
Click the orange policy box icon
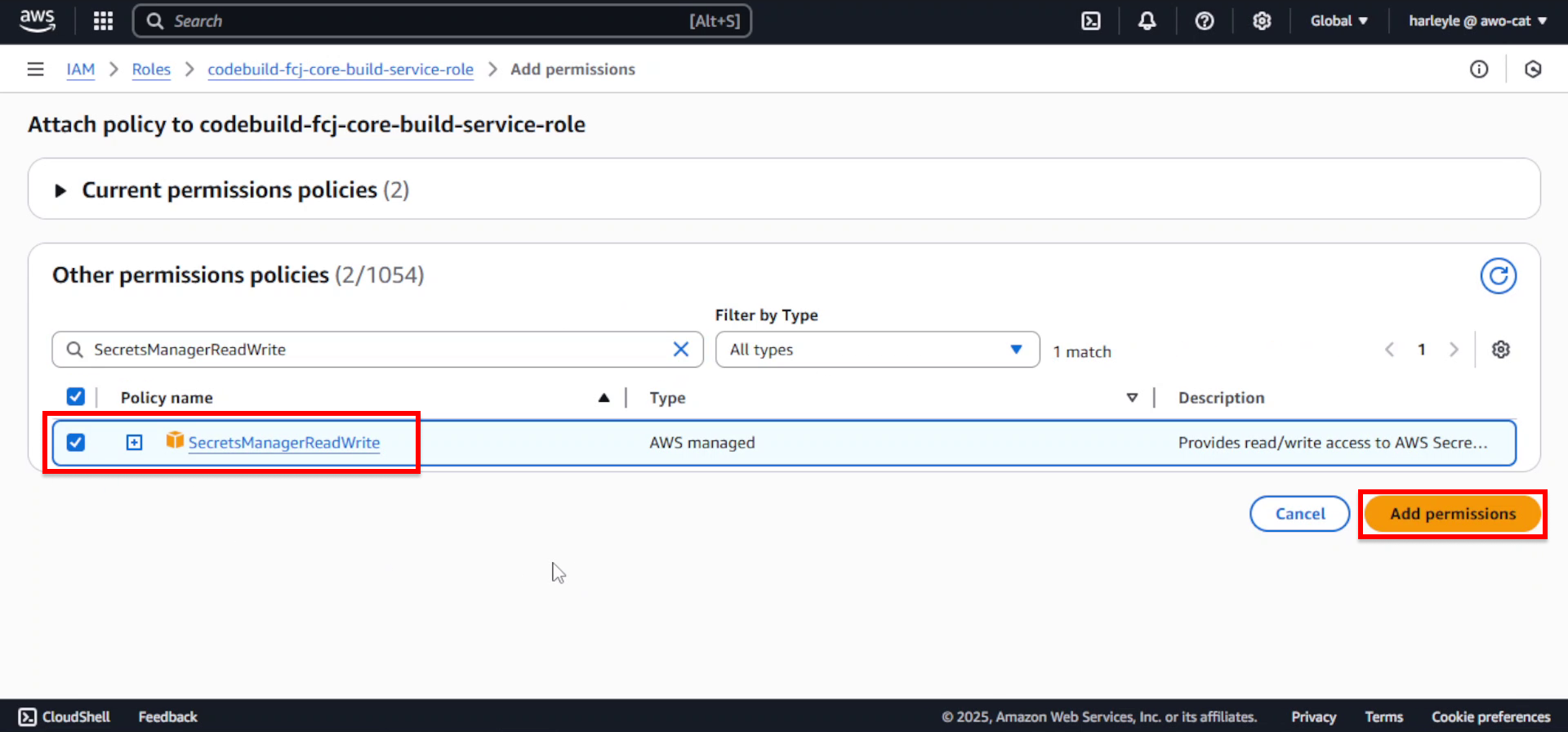(175, 440)
